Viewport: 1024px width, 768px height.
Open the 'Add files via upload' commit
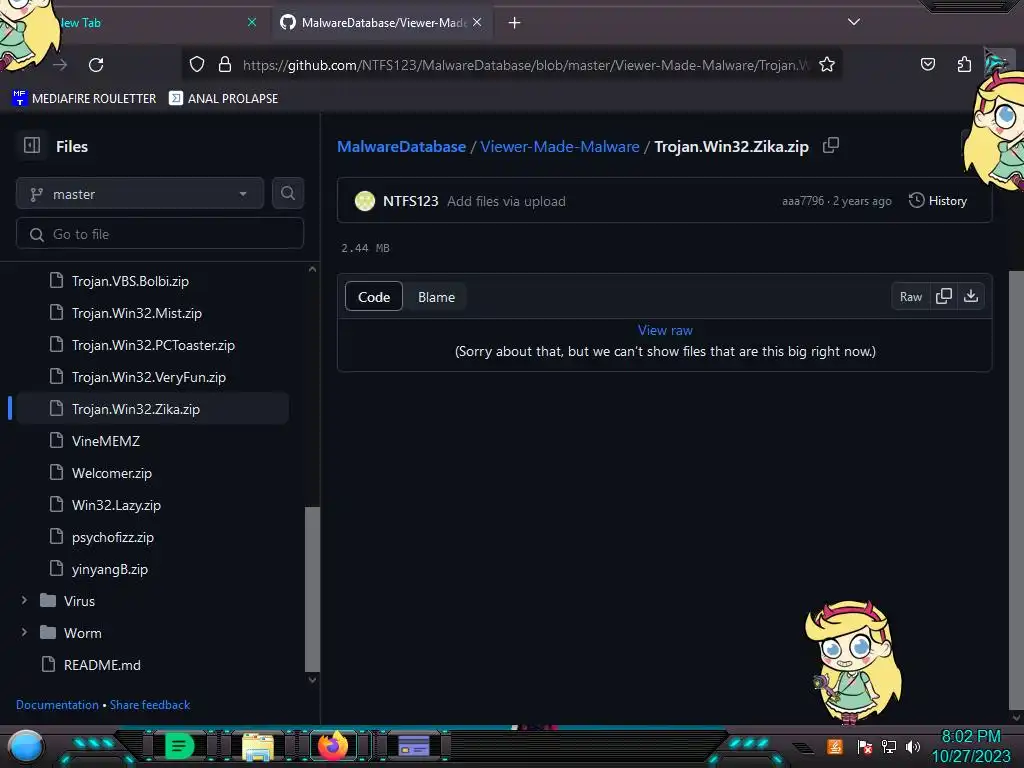coord(506,201)
